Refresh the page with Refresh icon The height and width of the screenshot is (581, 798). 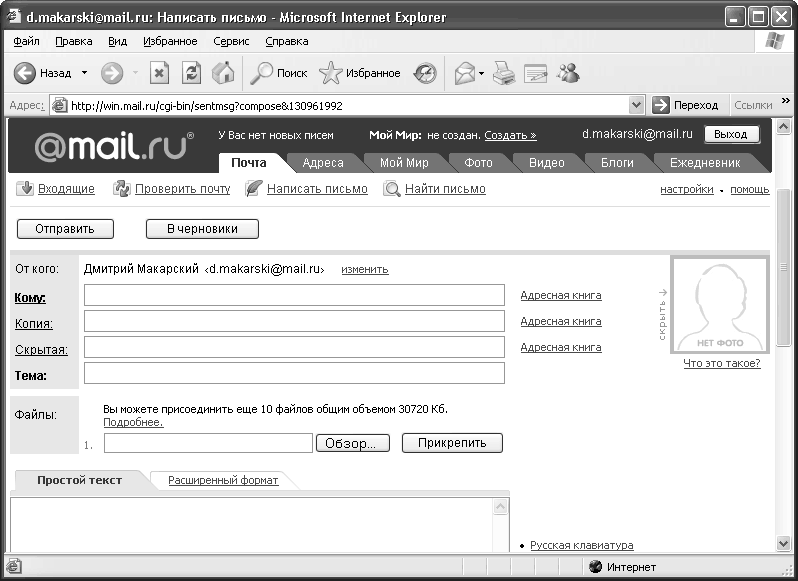click(x=191, y=73)
